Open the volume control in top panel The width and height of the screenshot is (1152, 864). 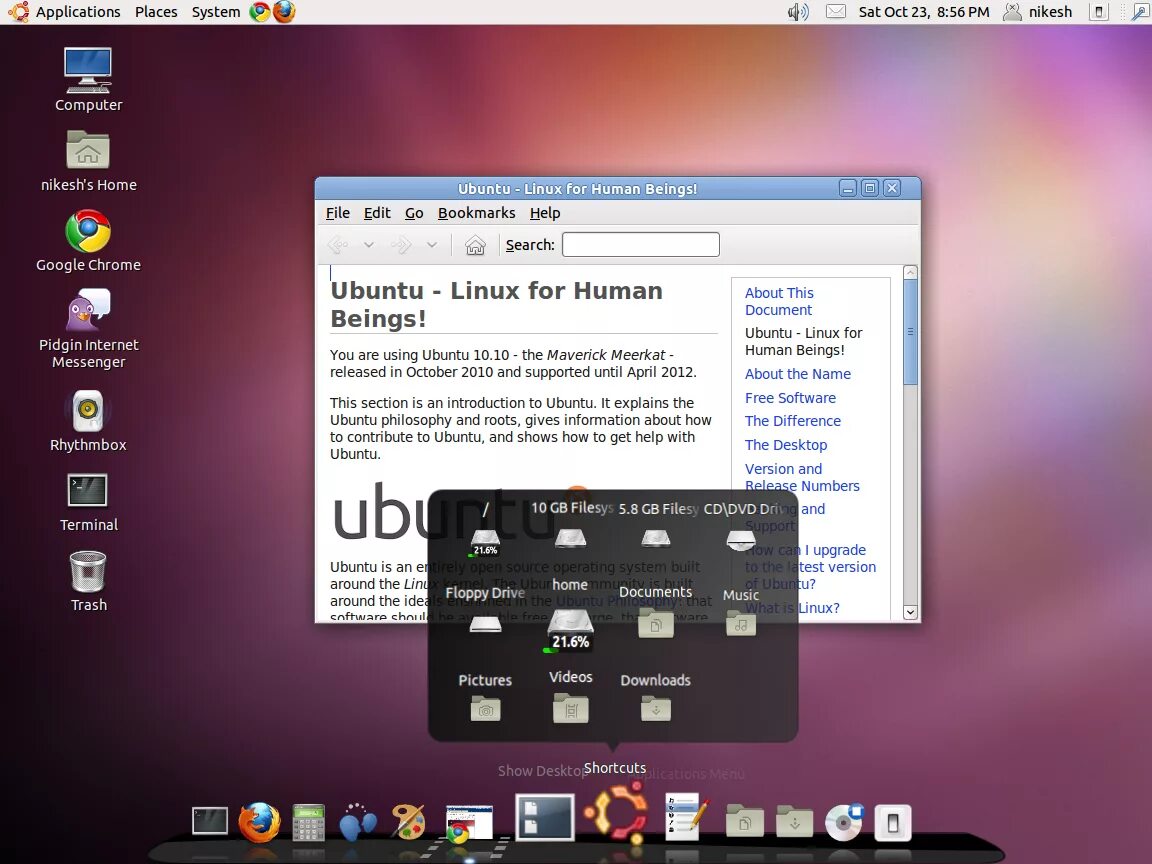(798, 12)
